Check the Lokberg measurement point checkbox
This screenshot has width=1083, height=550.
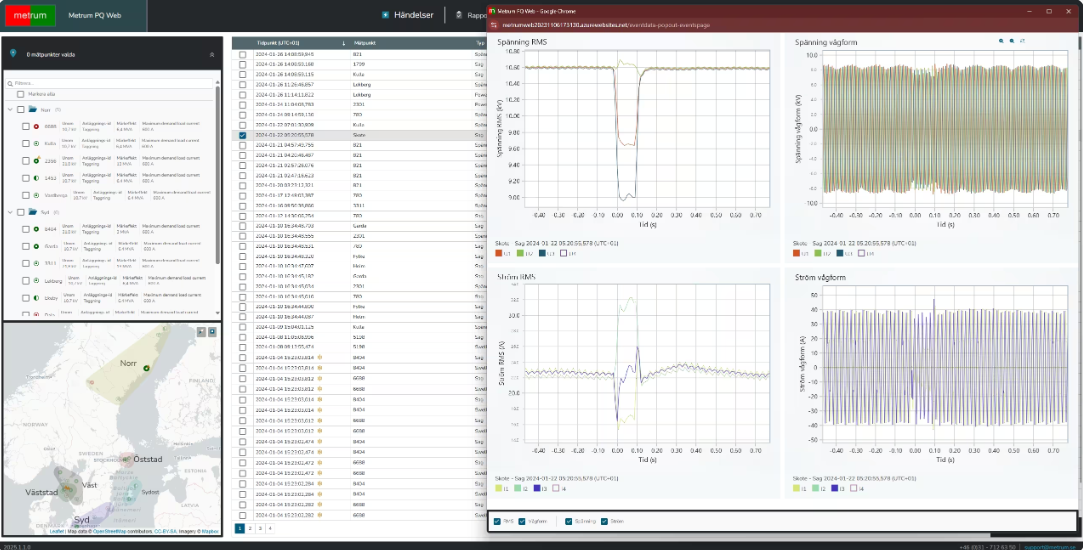26,281
